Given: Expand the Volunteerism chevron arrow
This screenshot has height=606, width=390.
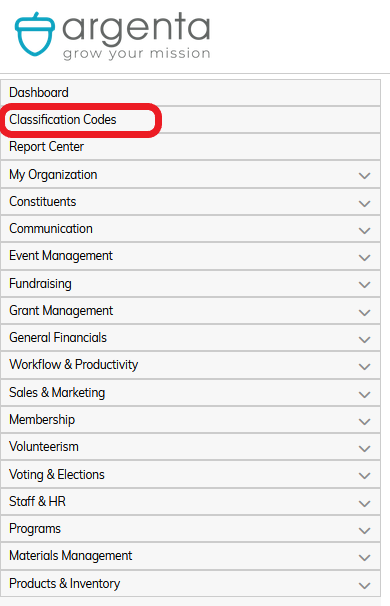Looking at the screenshot, I should (x=364, y=448).
